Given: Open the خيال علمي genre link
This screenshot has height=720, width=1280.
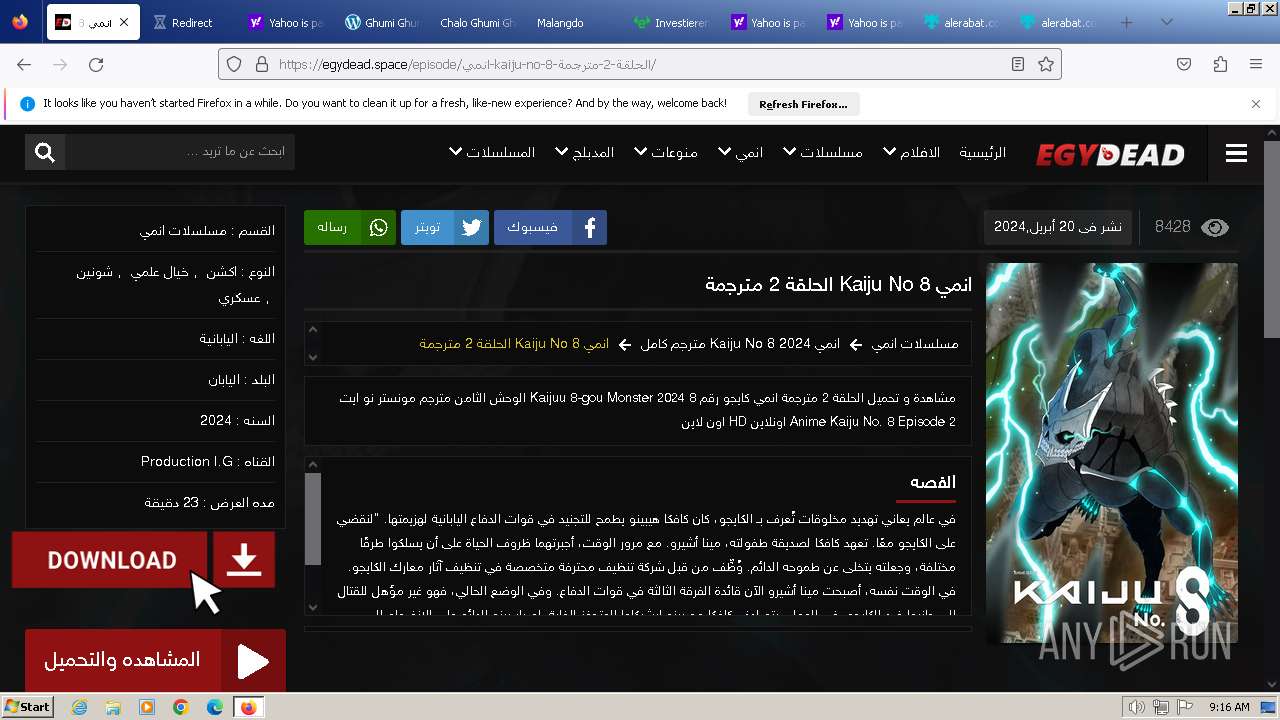Looking at the screenshot, I should [161, 272].
